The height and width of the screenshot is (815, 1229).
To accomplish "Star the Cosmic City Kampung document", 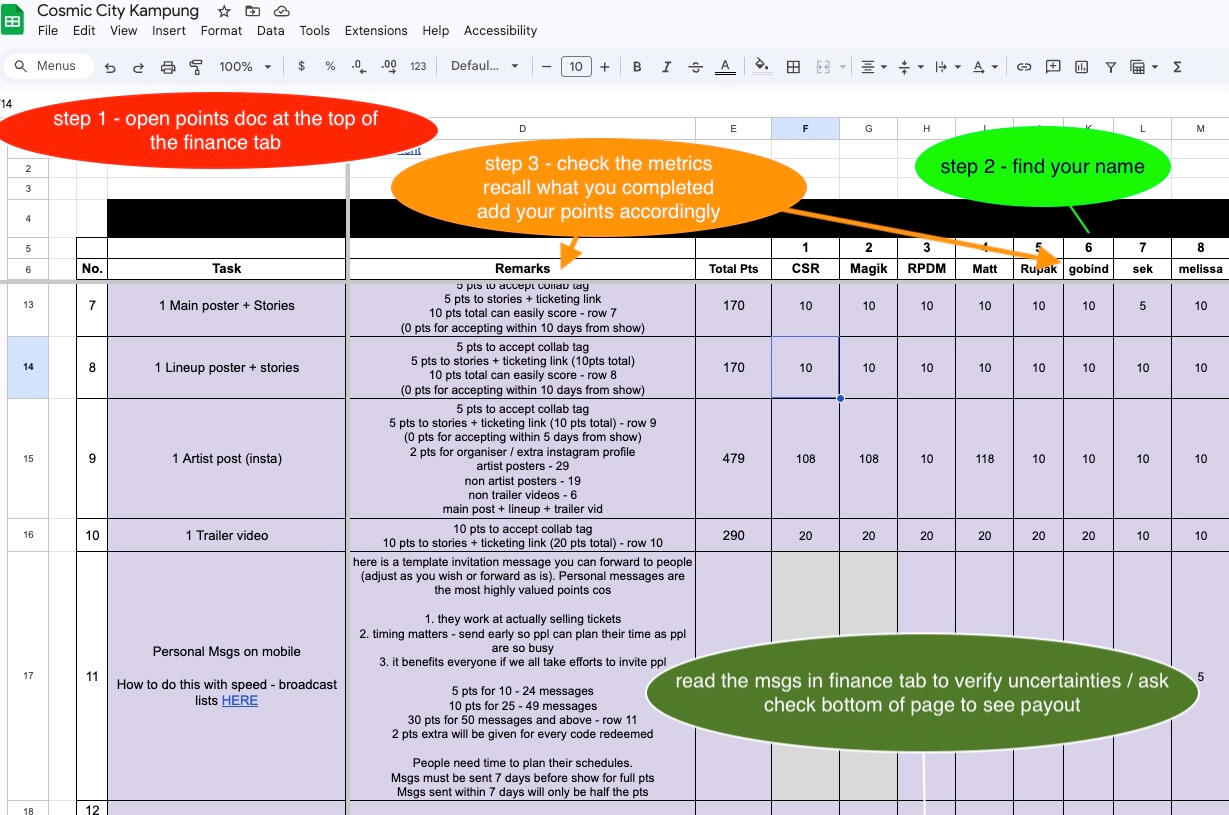I will [224, 11].
